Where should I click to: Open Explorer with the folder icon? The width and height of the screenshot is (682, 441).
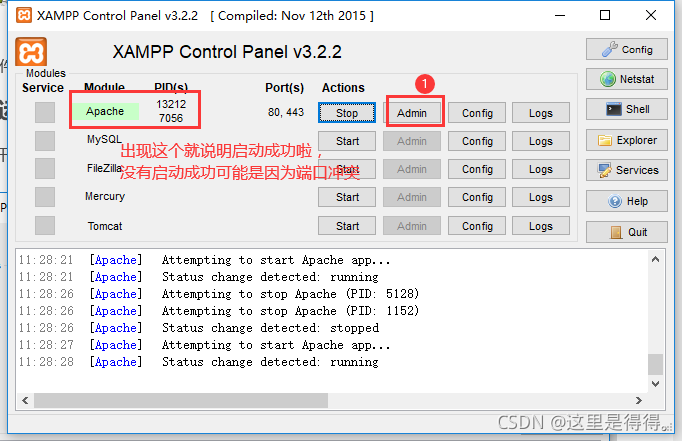[x=626, y=140]
